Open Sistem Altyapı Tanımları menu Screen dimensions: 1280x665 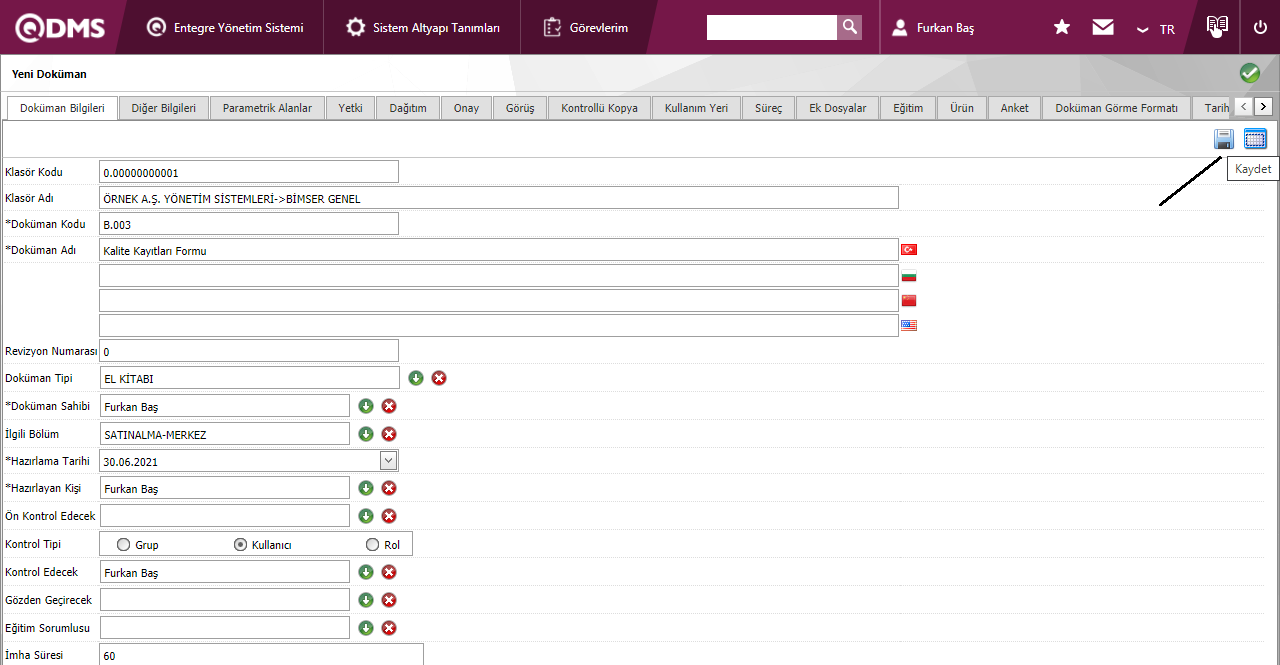[x=424, y=28]
